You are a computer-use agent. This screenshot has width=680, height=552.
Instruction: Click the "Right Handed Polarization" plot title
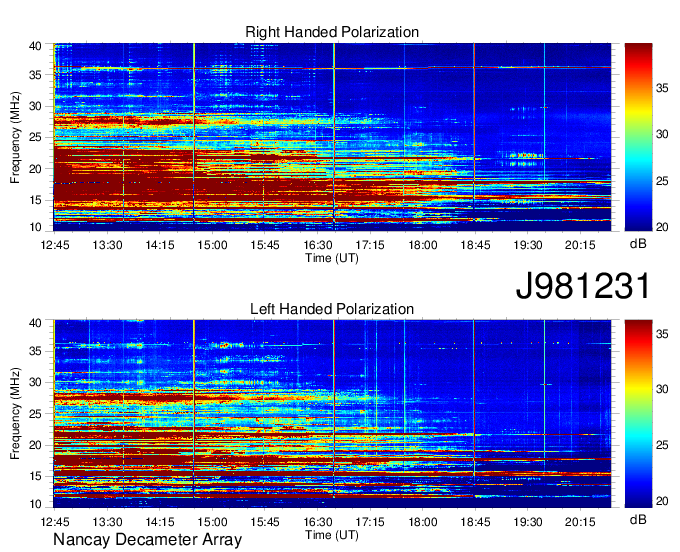[x=332, y=32]
